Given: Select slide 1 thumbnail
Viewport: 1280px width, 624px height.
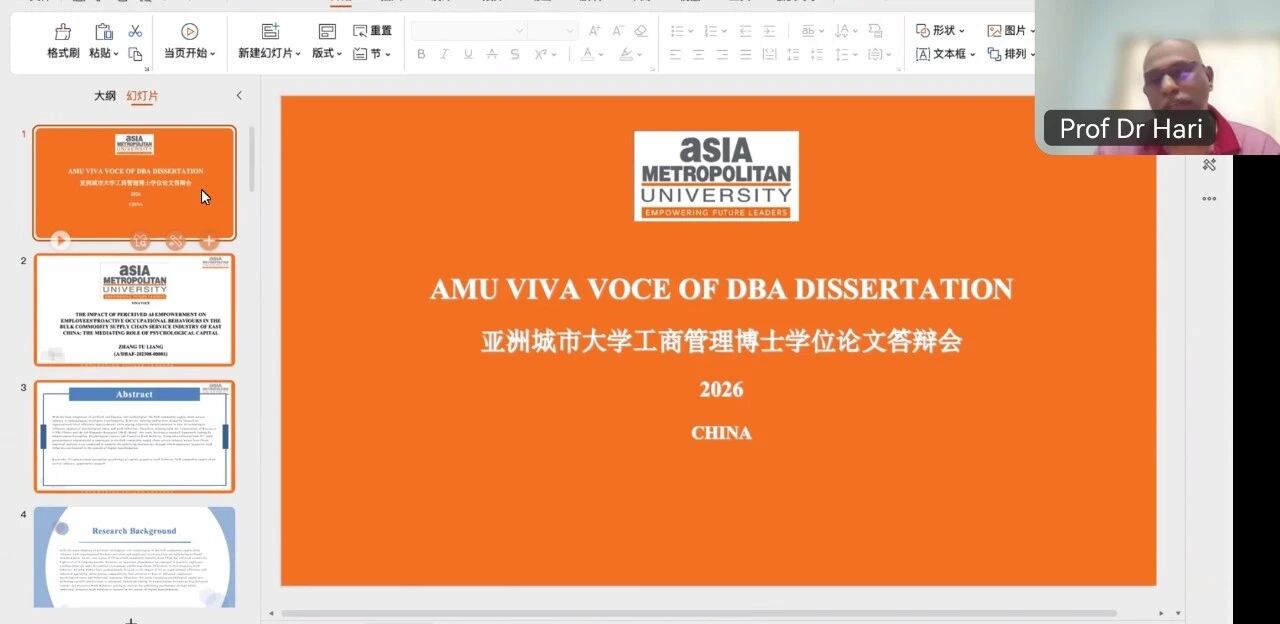Looking at the screenshot, I should pos(135,183).
